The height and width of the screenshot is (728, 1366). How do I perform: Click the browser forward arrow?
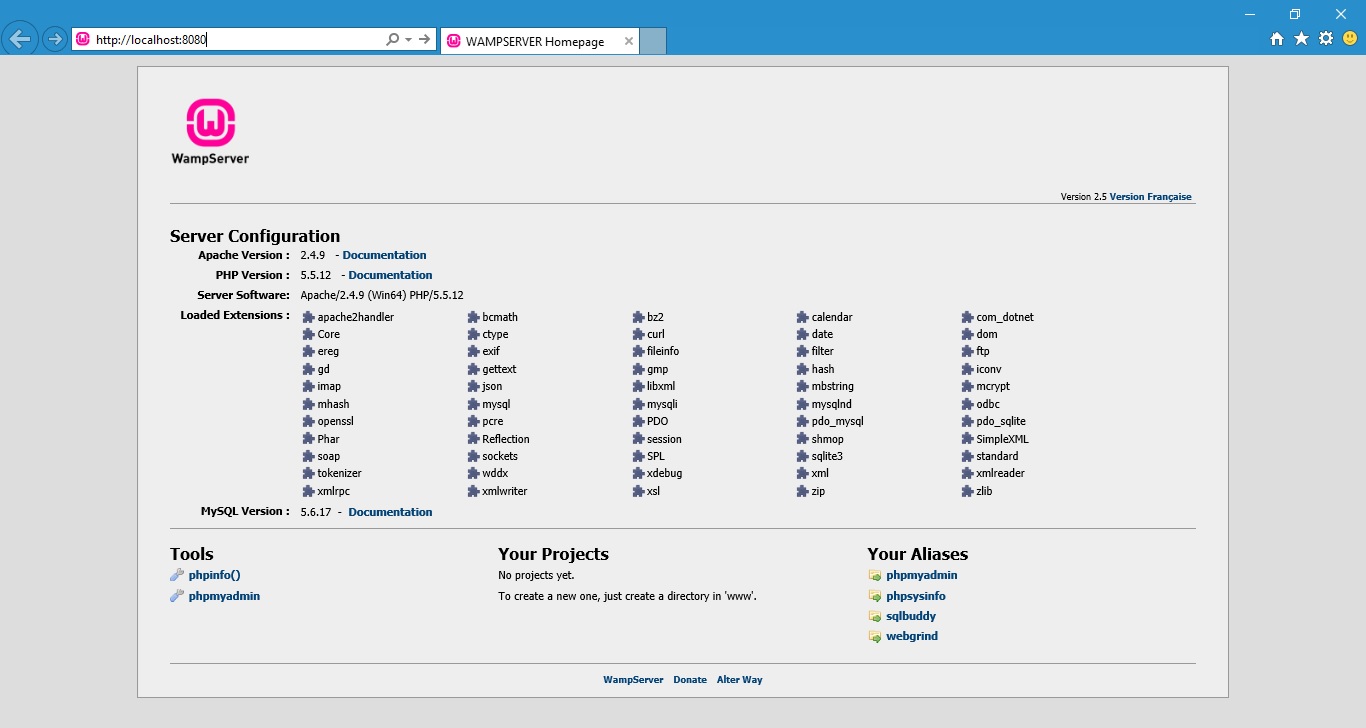tap(55, 39)
